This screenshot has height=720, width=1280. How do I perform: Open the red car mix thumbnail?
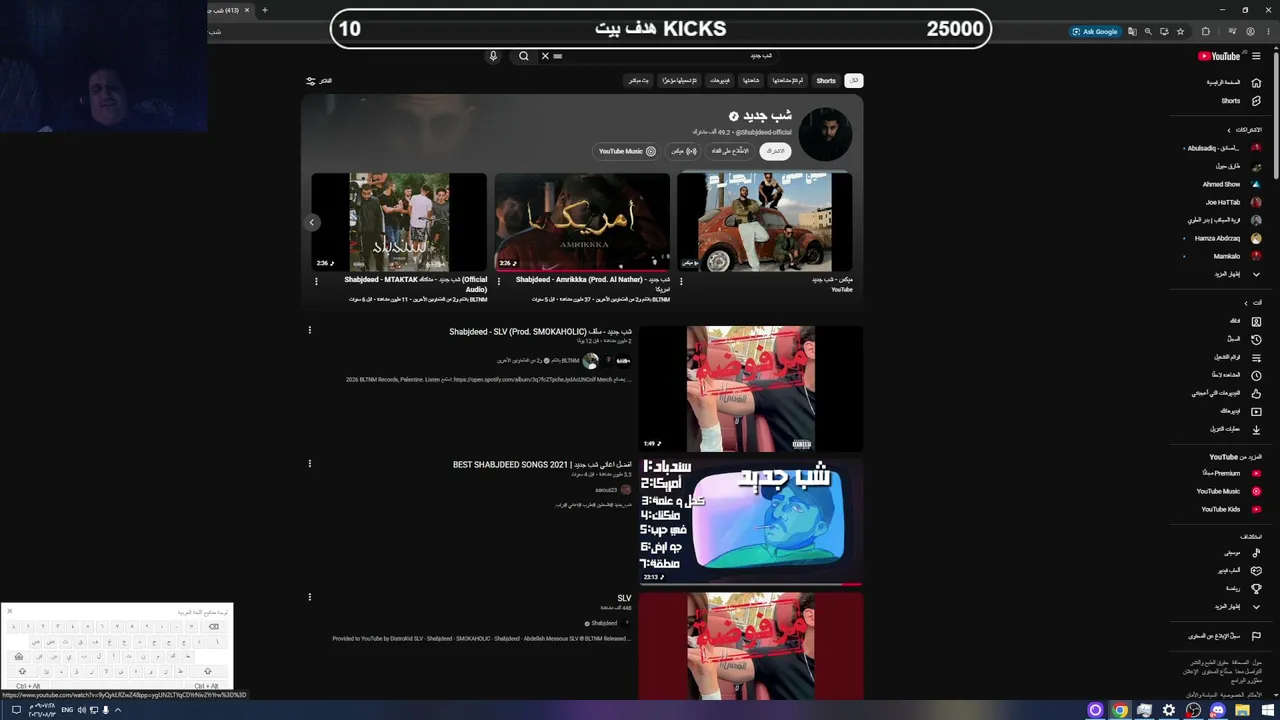pyautogui.click(x=765, y=222)
